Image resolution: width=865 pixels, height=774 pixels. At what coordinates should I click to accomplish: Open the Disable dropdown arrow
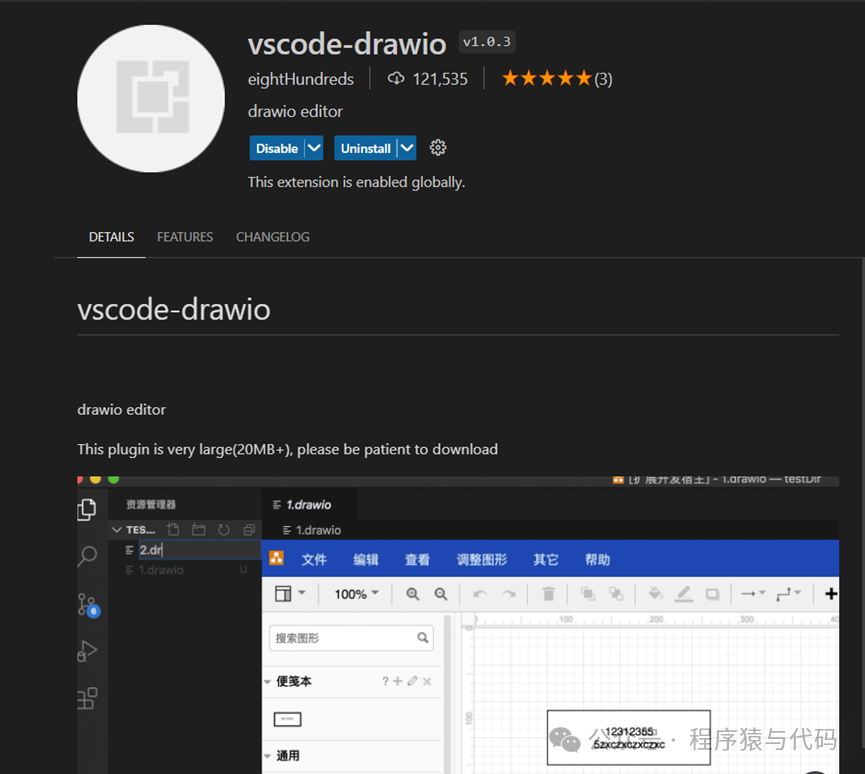tap(314, 148)
